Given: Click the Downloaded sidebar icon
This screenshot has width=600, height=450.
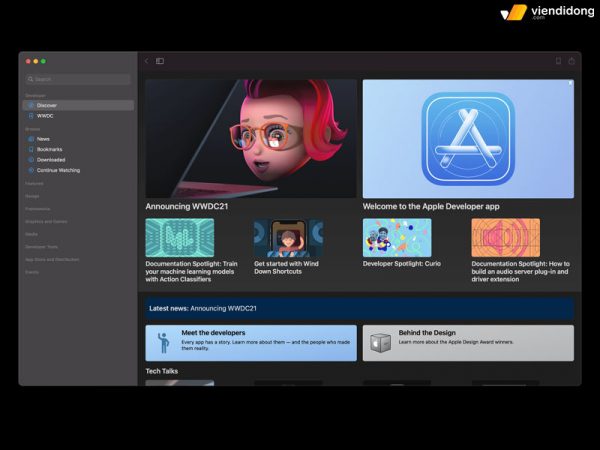Looking at the screenshot, I should point(31,160).
